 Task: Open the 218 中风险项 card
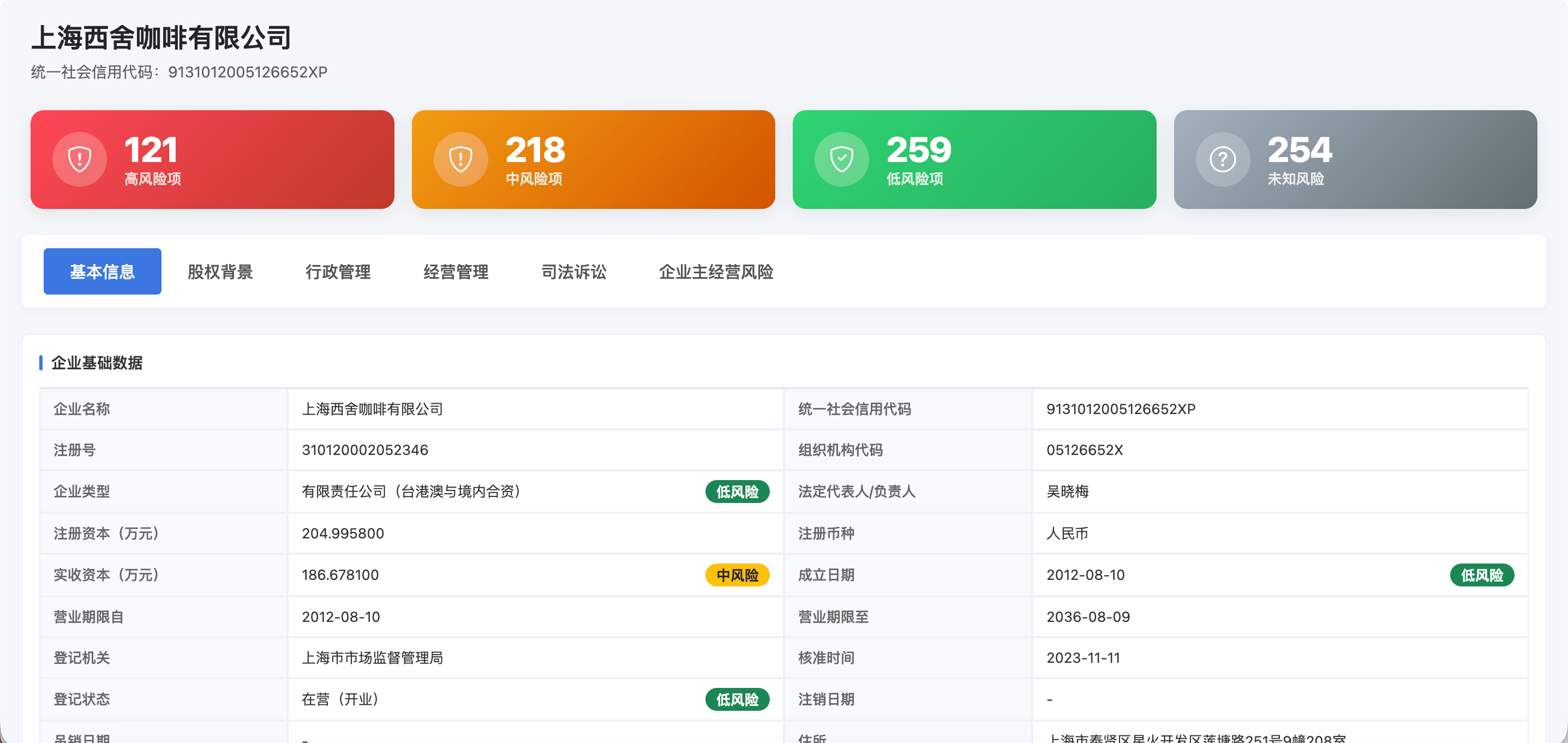coord(594,159)
